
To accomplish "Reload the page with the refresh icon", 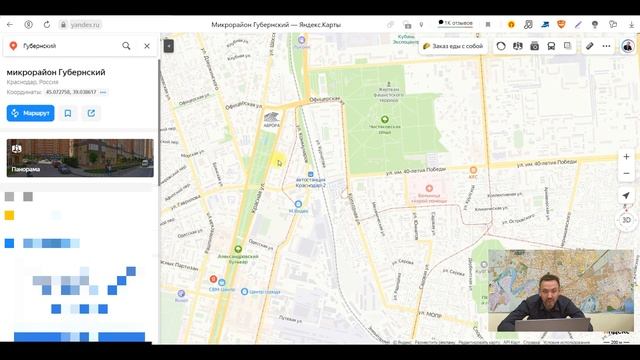I will tap(47, 24).
